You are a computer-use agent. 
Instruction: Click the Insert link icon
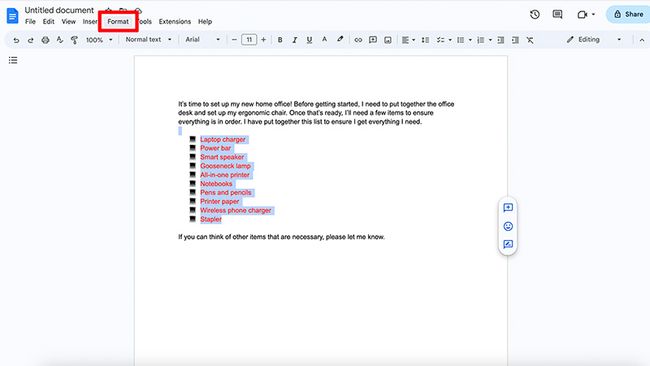point(358,40)
